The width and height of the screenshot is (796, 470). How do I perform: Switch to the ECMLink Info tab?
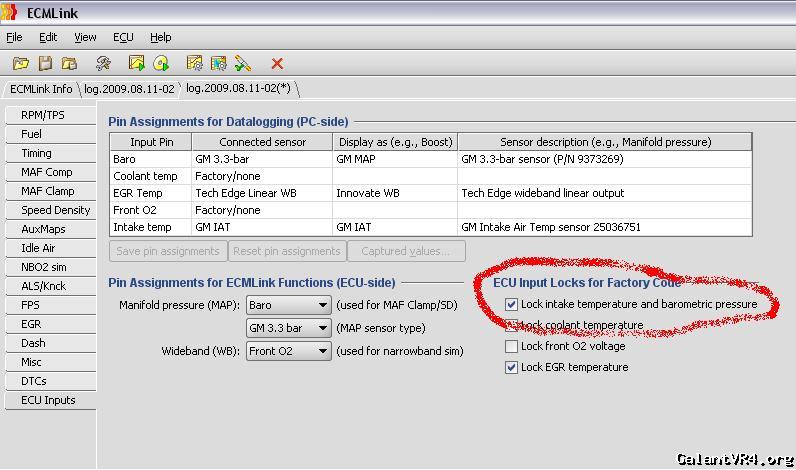coord(41,89)
